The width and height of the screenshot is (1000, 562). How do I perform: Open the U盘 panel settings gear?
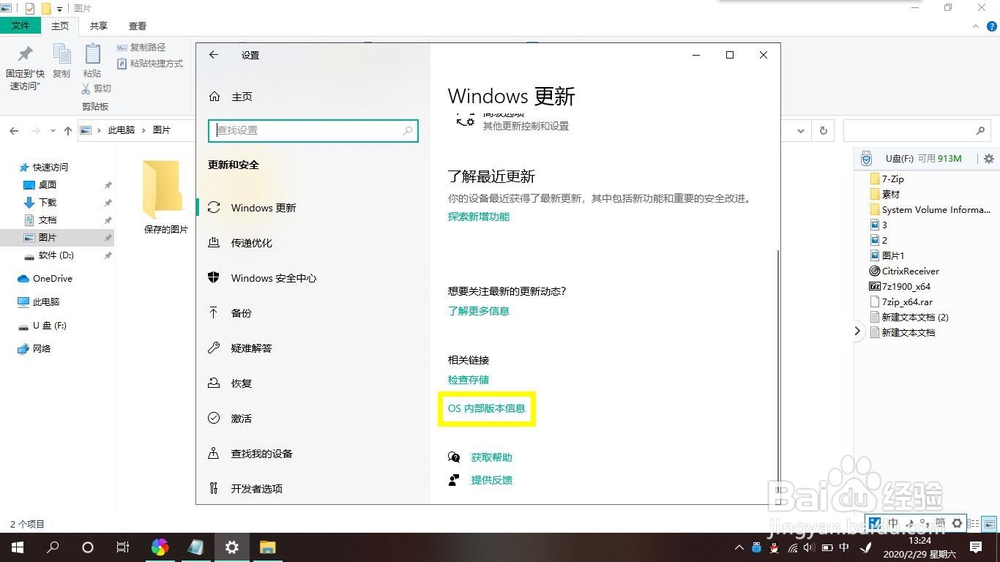[989, 159]
